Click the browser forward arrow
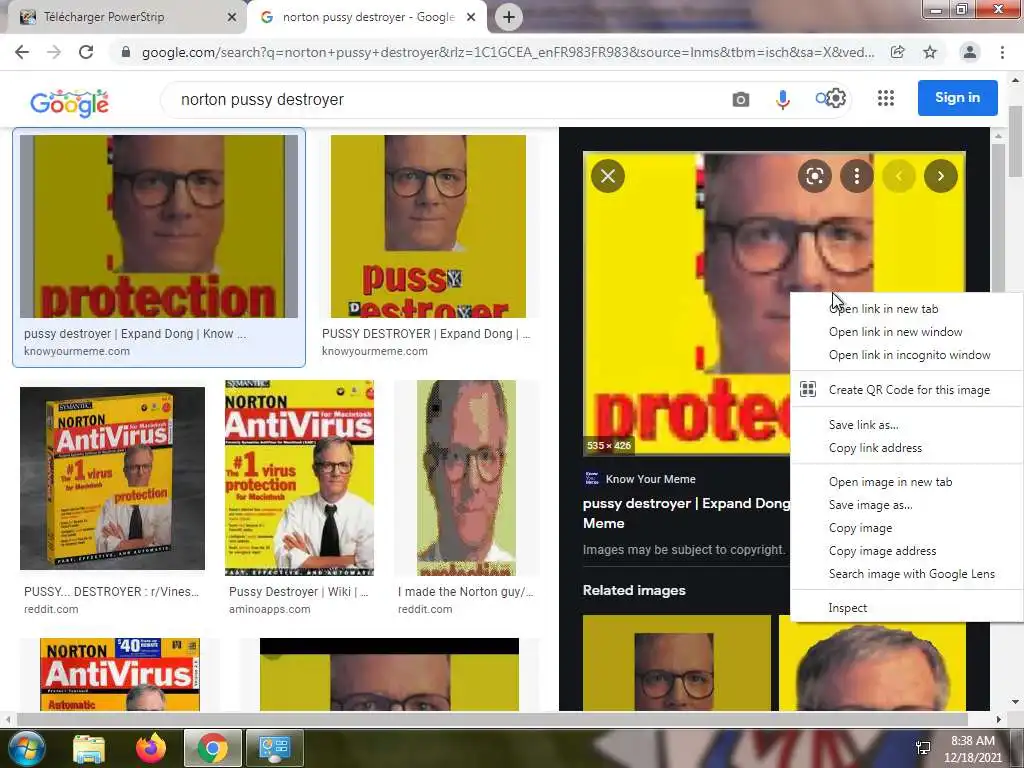The image size is (1024, 768). click(54, 52)
